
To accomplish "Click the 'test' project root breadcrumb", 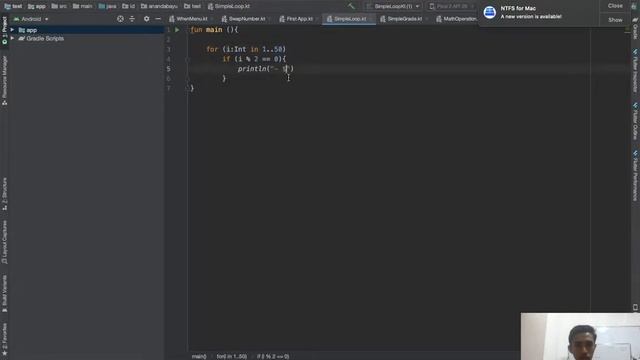I will pyautogui.click(x=13, y=7).
